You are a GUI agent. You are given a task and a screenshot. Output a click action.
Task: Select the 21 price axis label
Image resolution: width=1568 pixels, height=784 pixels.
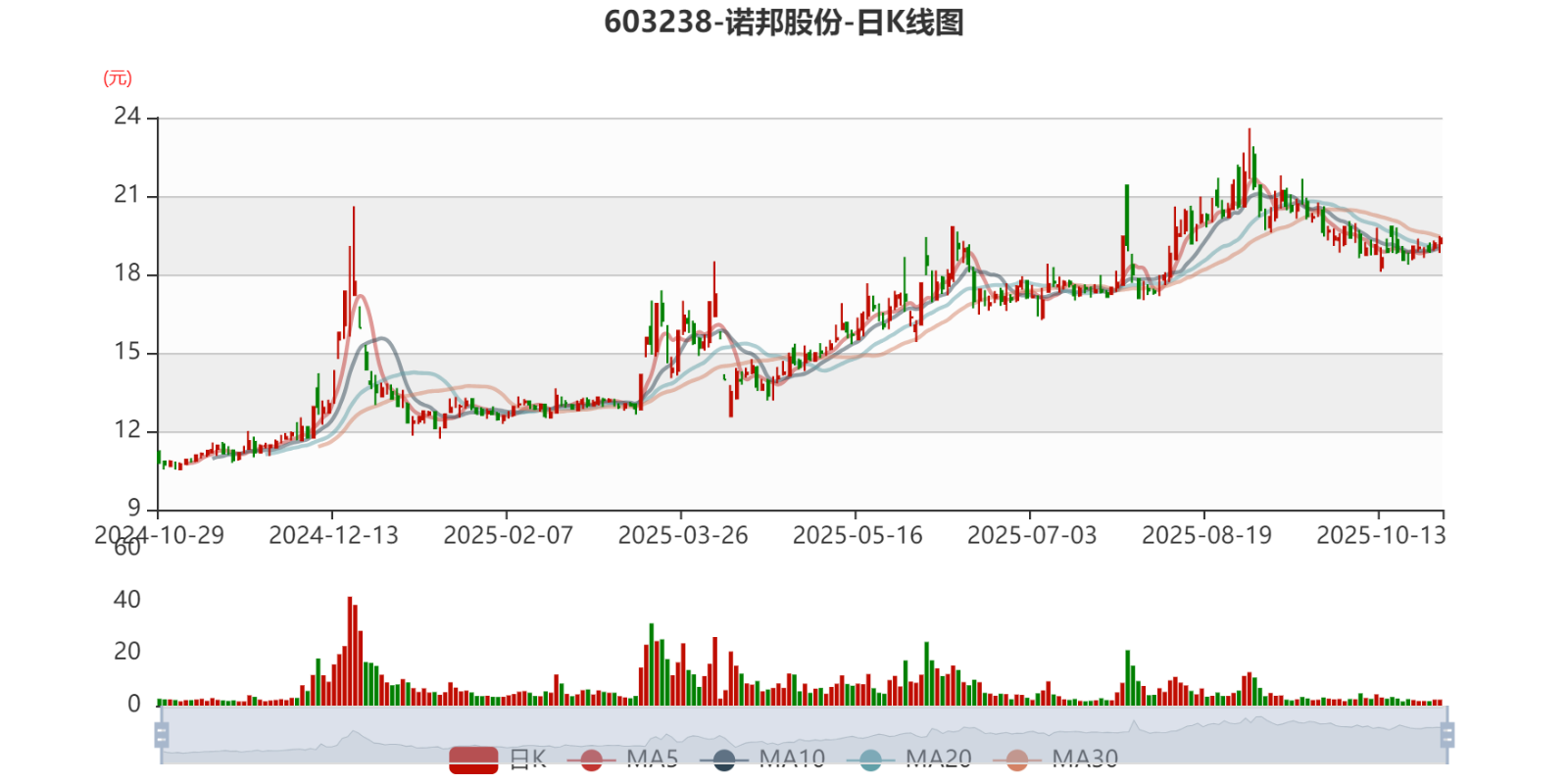[127, 195]
